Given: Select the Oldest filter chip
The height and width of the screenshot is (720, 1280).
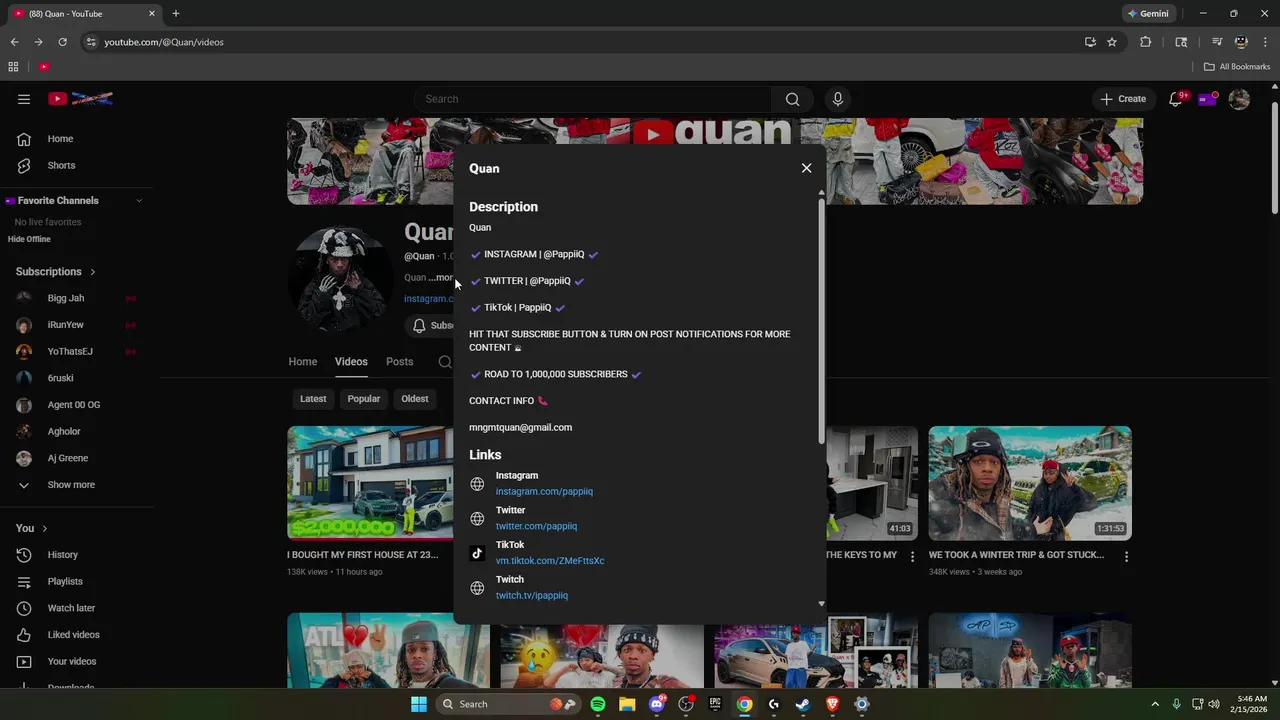Looking at the screenshot, I should [415, 399].
